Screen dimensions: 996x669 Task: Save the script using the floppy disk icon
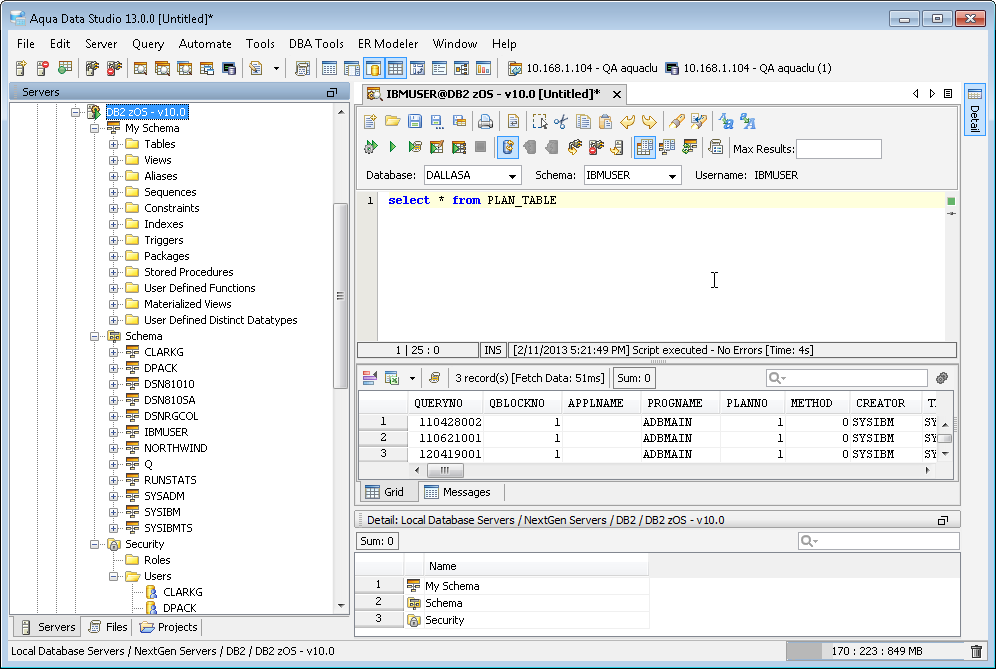(415, 121)
